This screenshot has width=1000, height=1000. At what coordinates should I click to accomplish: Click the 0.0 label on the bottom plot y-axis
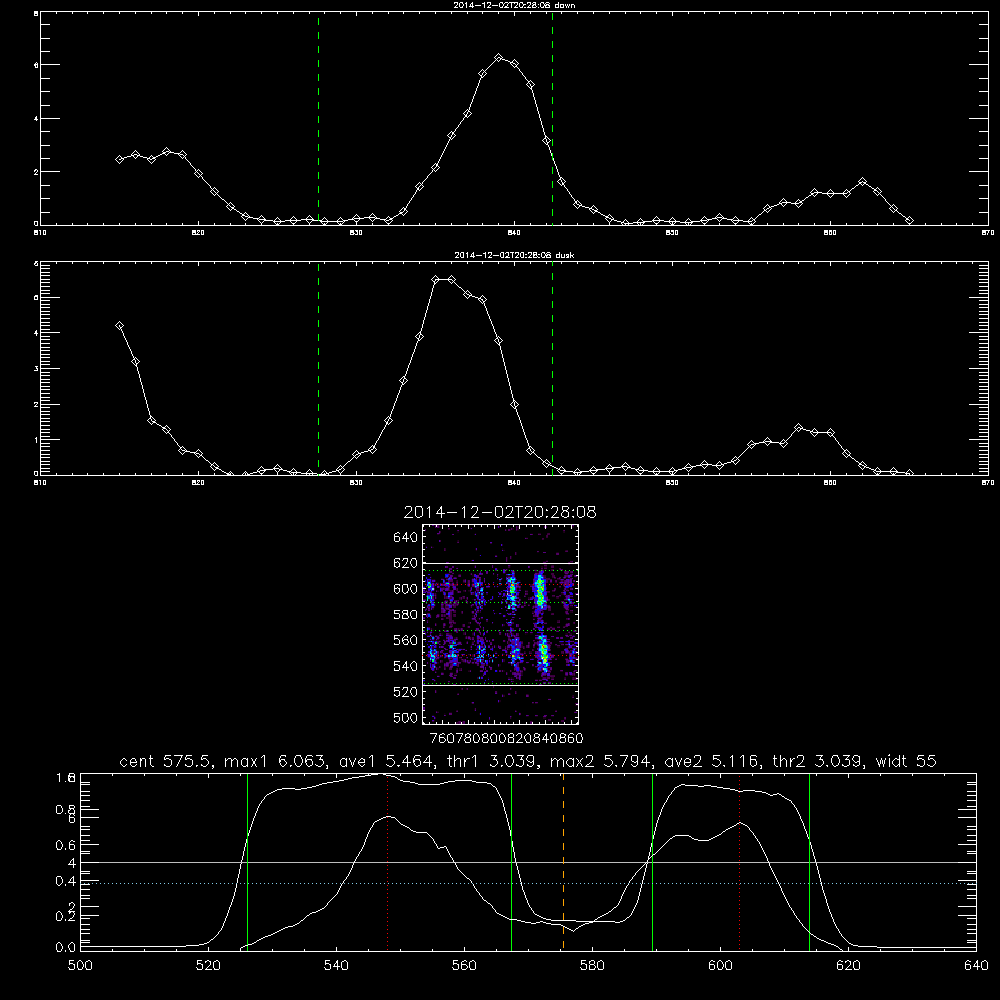[65, 947]
